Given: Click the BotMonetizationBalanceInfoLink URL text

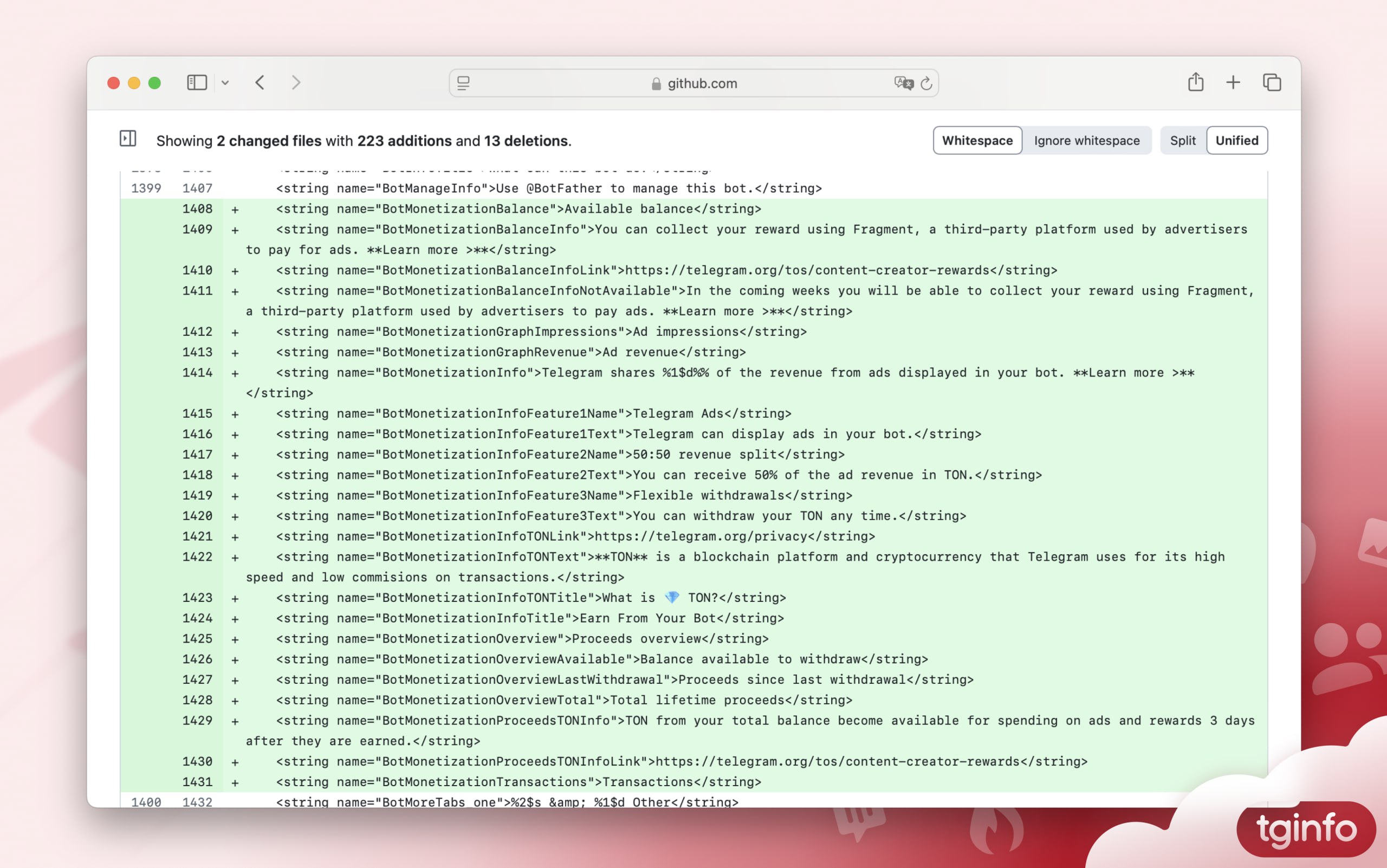Looking at the screenshot, I should click(x=807, y=270).
